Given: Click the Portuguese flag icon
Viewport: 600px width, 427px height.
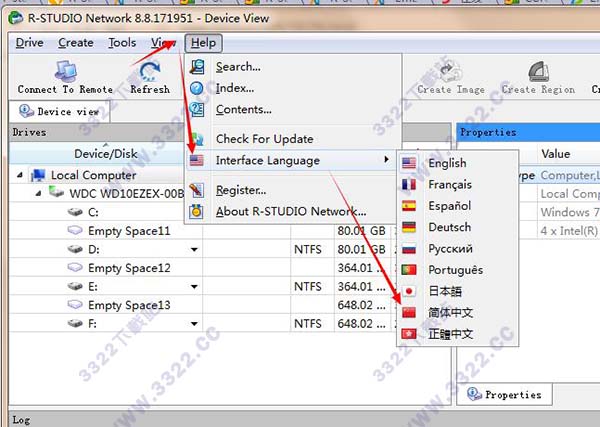Looking at the screenshot, I should point(409,270).
